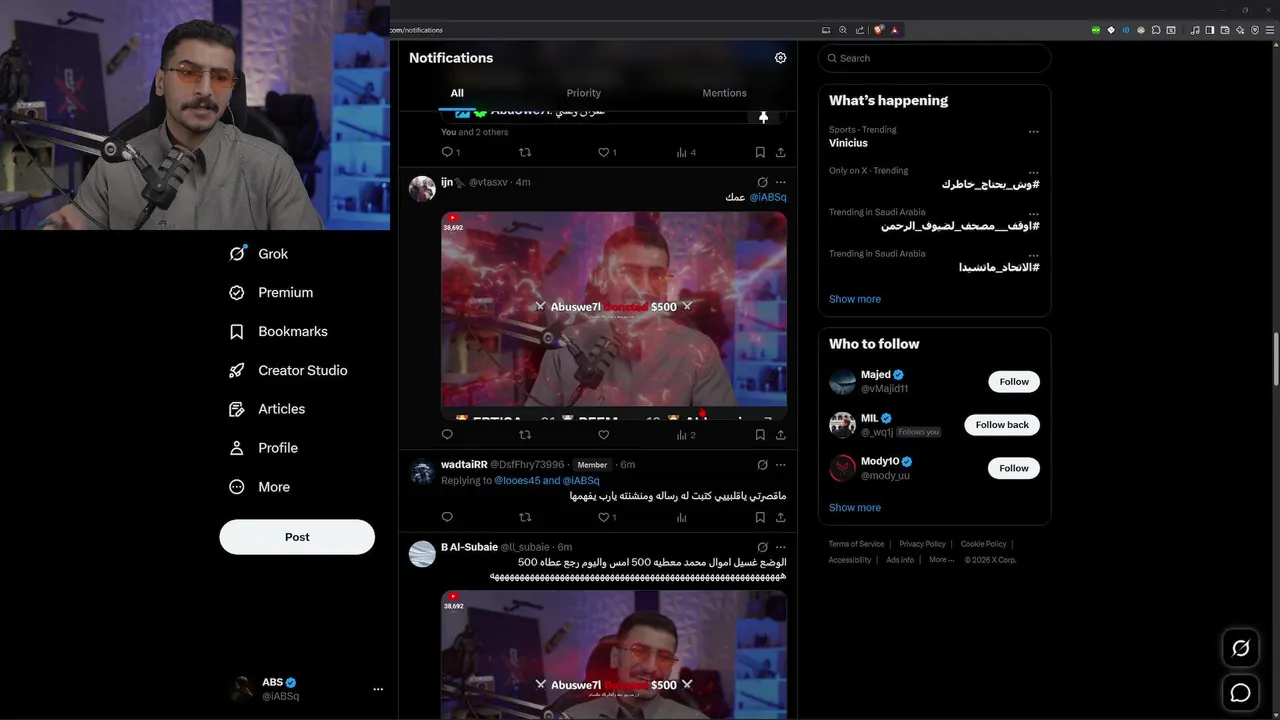
Task: Open the Vinicius trending topic
Action: pyautogui.click(x=848, y=143)
